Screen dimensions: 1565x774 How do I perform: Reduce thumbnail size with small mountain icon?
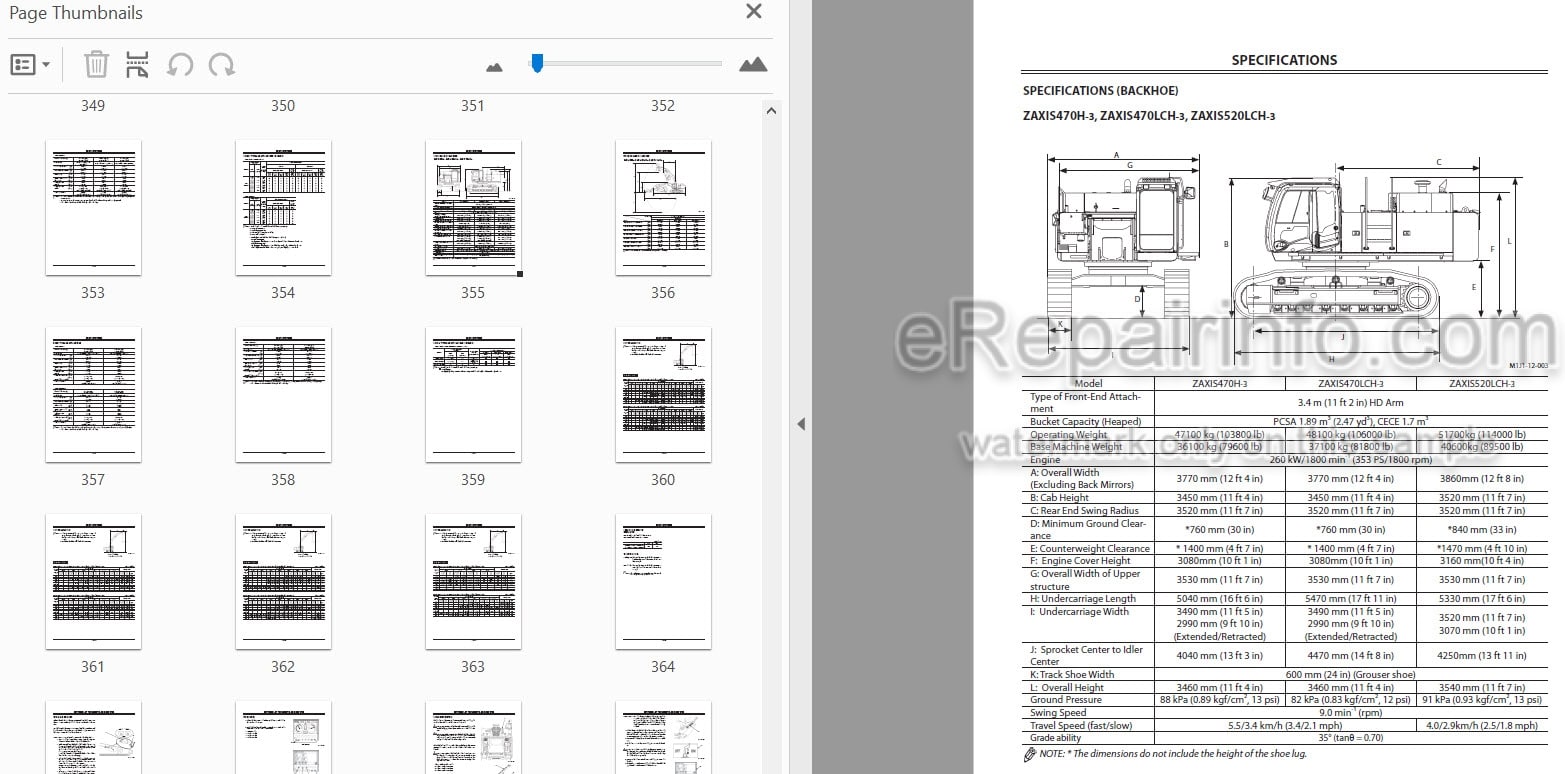(x=494, y=67)
